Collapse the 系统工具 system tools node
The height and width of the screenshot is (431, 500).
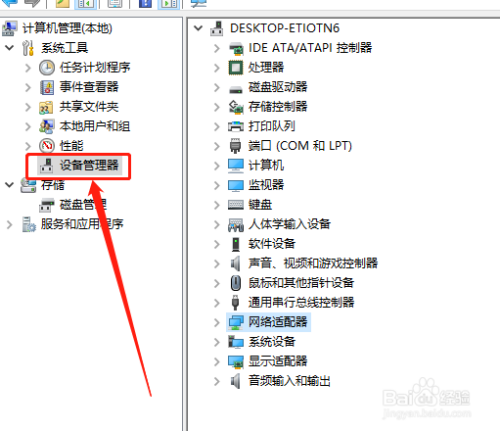coord(9,48)
